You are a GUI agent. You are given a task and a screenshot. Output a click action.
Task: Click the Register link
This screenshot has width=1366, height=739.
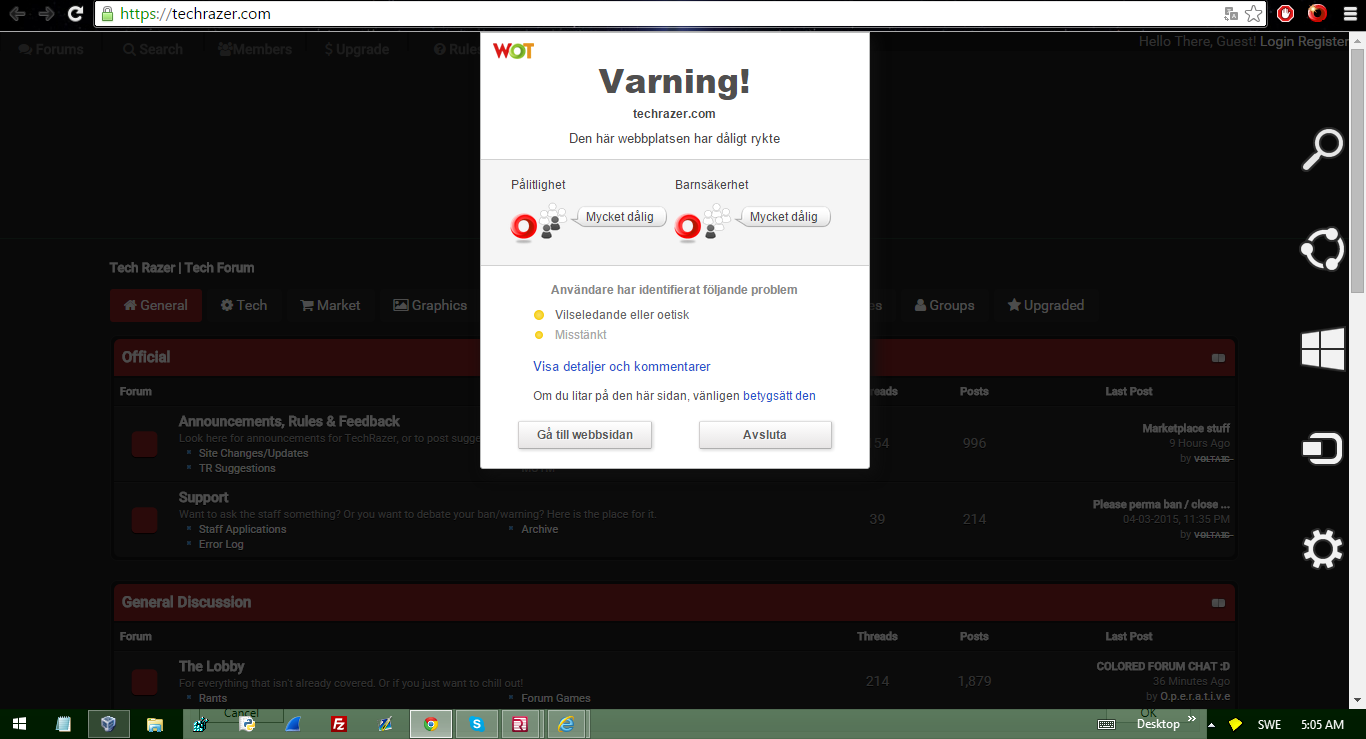click(1323, 42)
